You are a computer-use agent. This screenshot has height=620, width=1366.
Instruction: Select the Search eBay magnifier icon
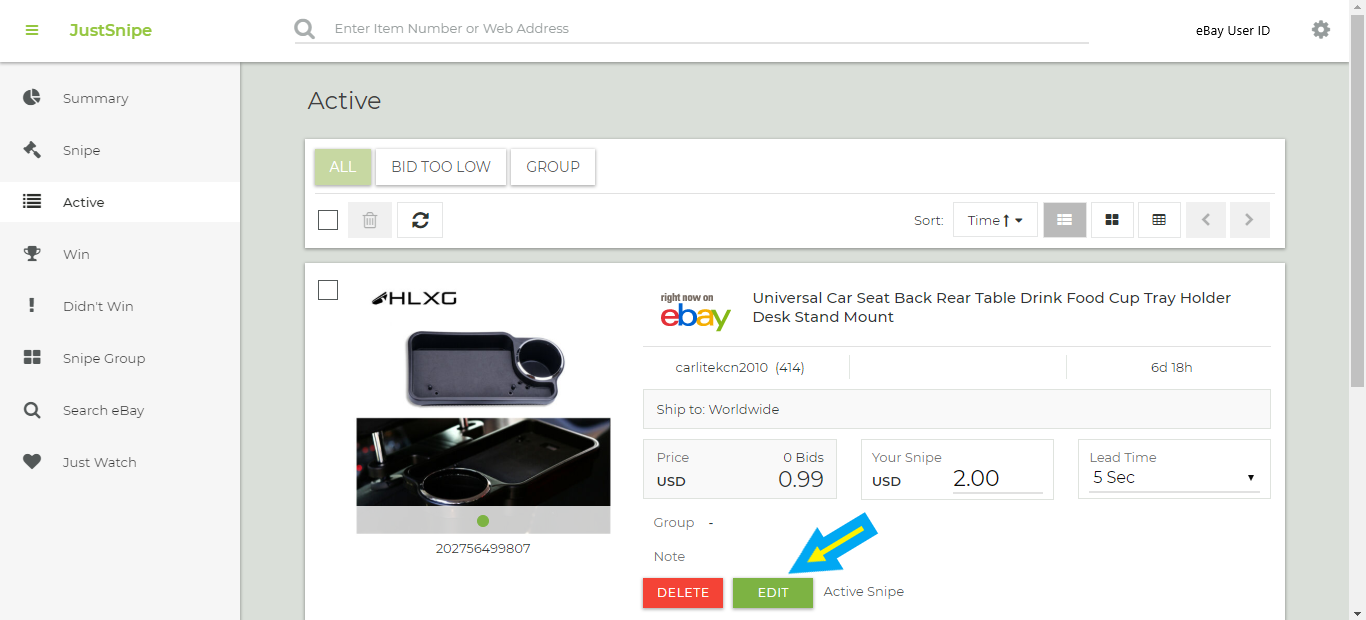[31, 410]
